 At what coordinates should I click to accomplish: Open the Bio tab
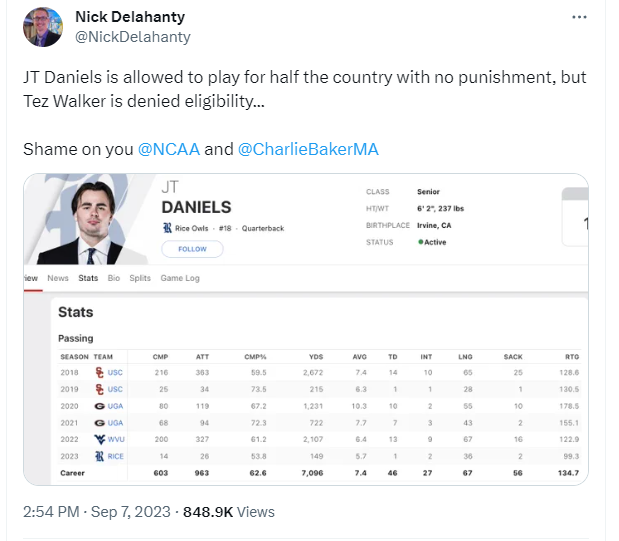[114, 278]
